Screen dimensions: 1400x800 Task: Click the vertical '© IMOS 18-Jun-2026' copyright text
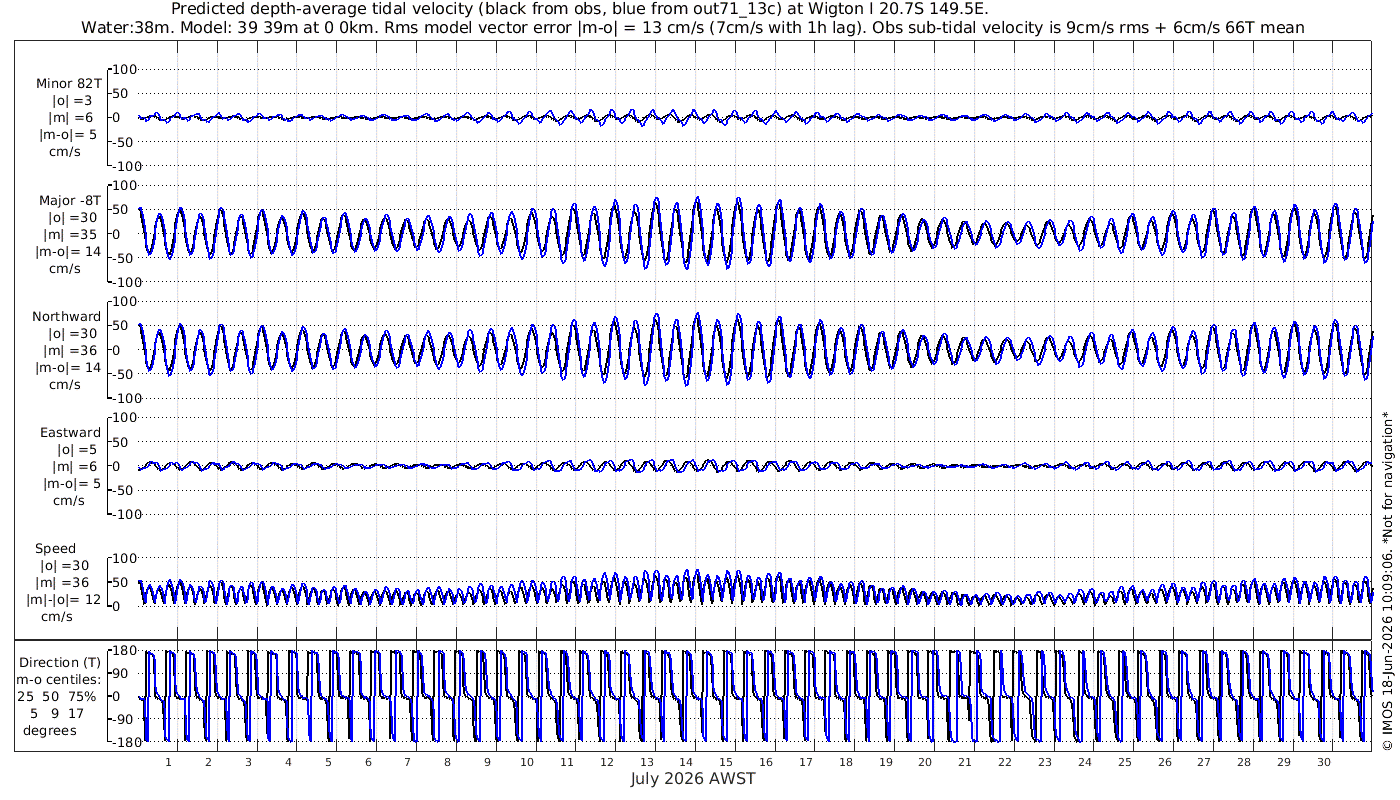click(1387, 580)
